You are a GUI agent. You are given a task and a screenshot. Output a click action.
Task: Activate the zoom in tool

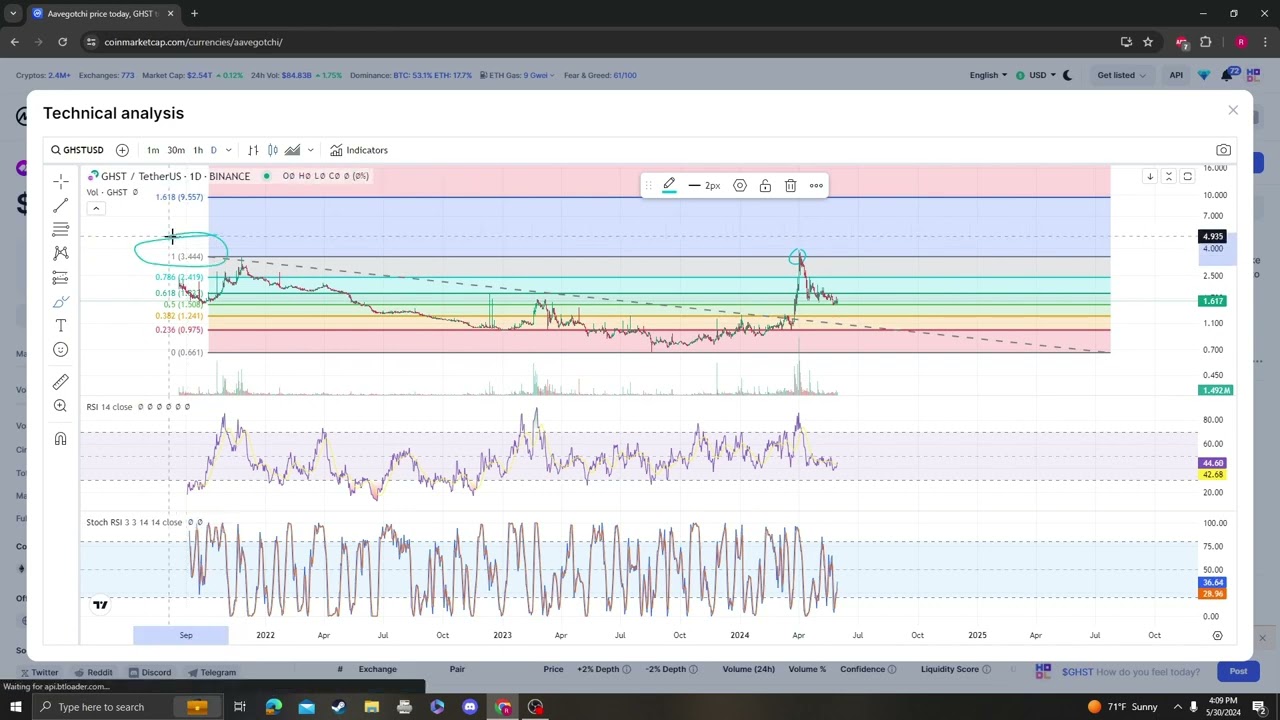(61, 406)
